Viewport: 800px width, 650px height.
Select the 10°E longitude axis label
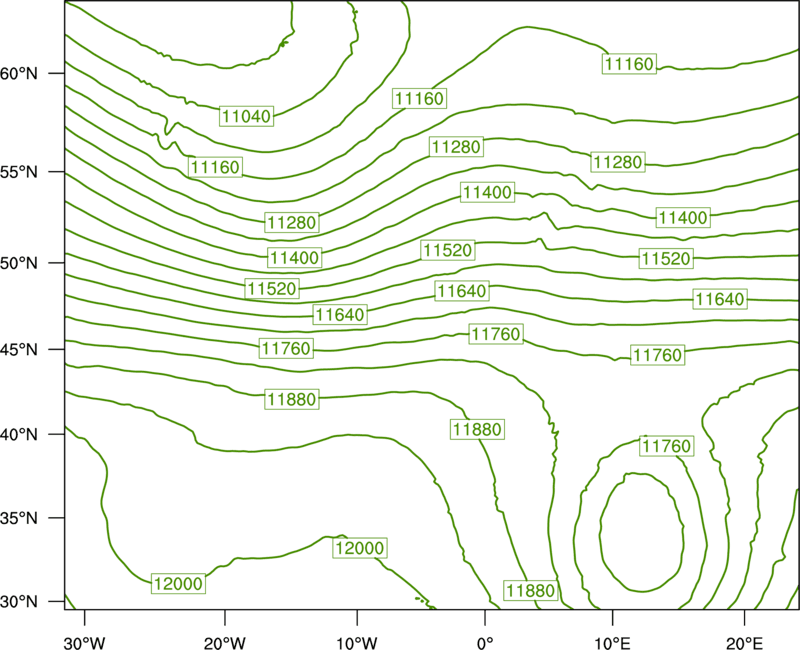(612, 643)
